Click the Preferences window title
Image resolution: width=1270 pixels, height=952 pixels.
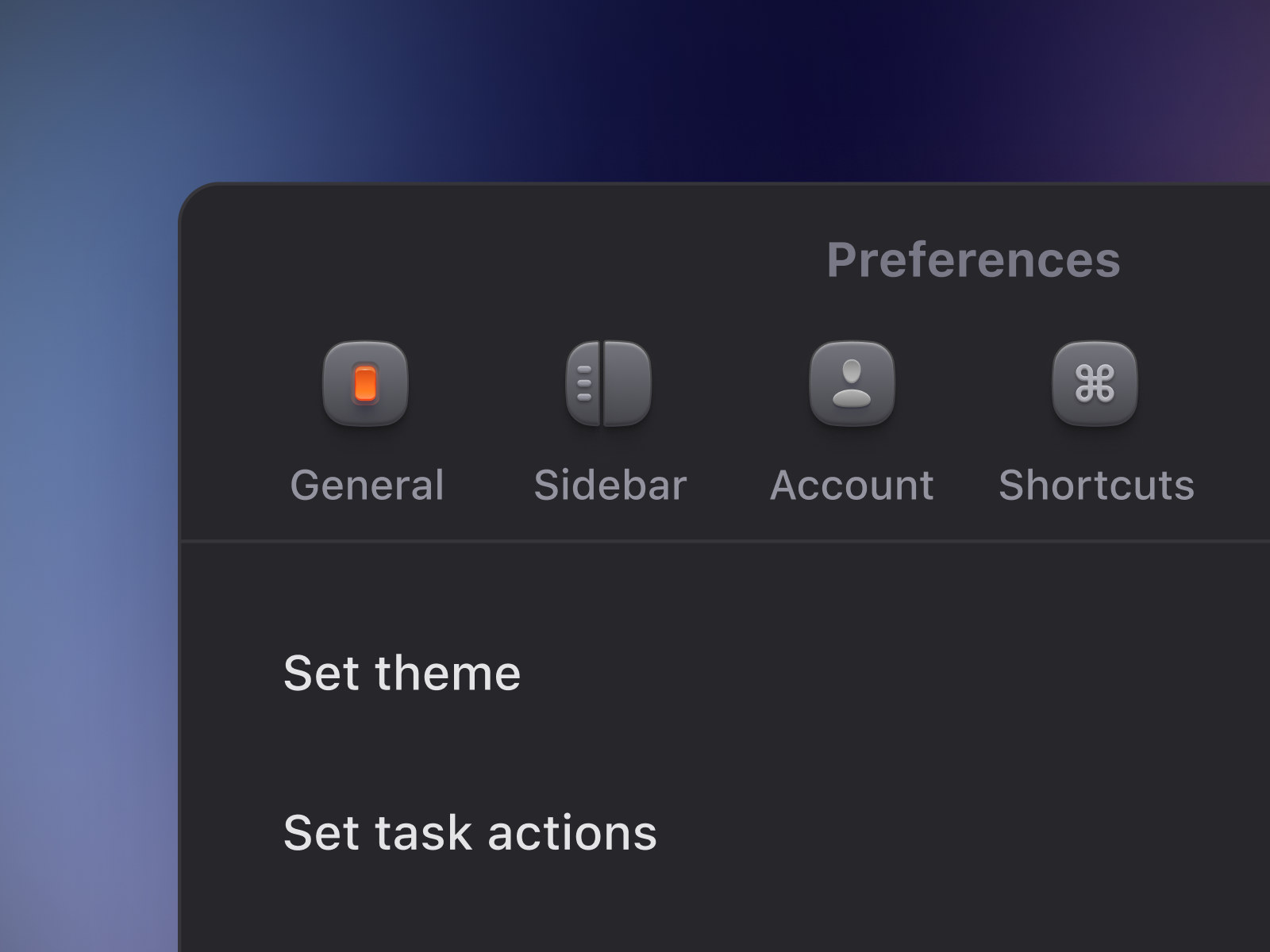coord(973,259)
